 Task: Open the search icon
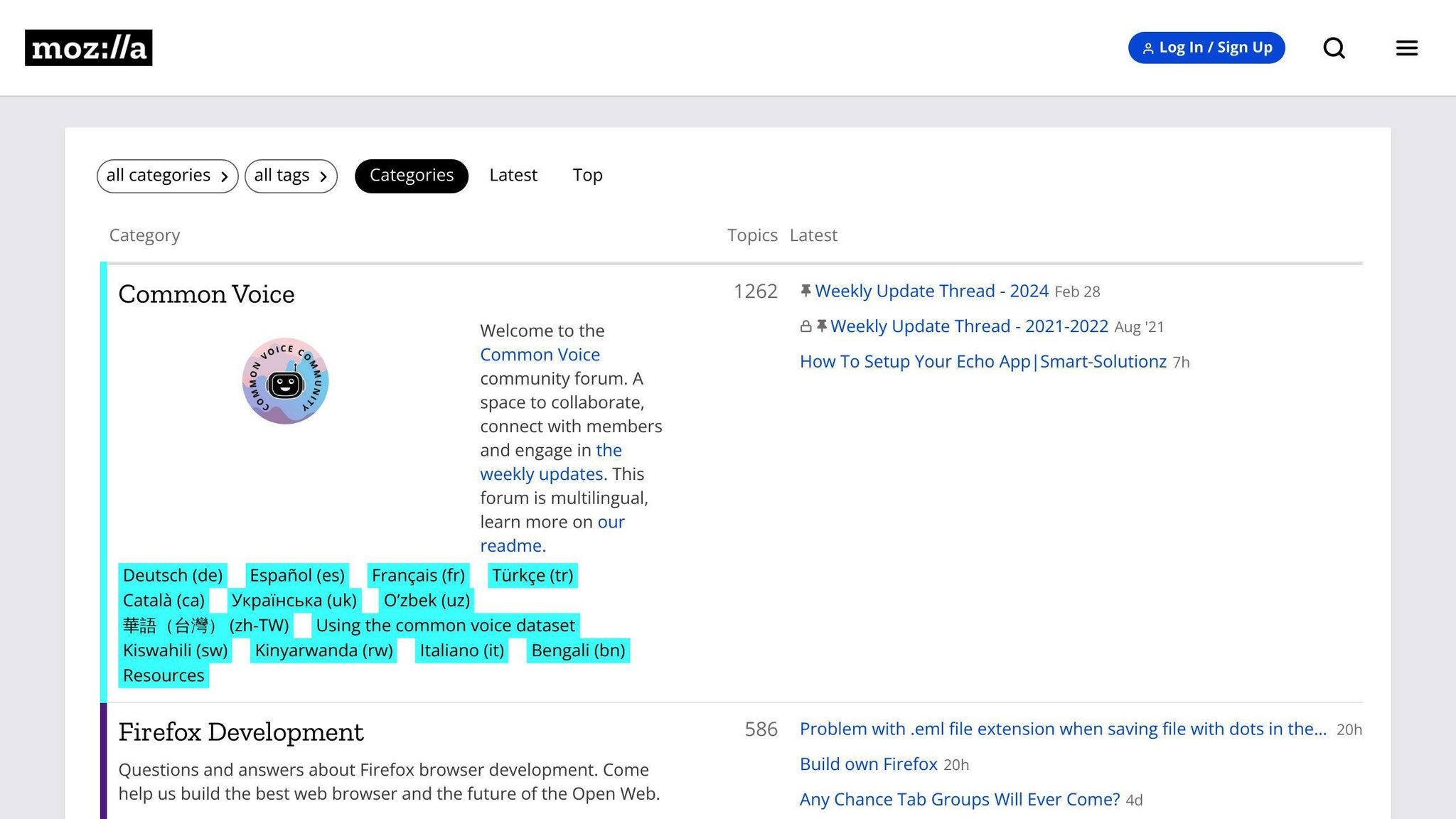pos(1334,48)
